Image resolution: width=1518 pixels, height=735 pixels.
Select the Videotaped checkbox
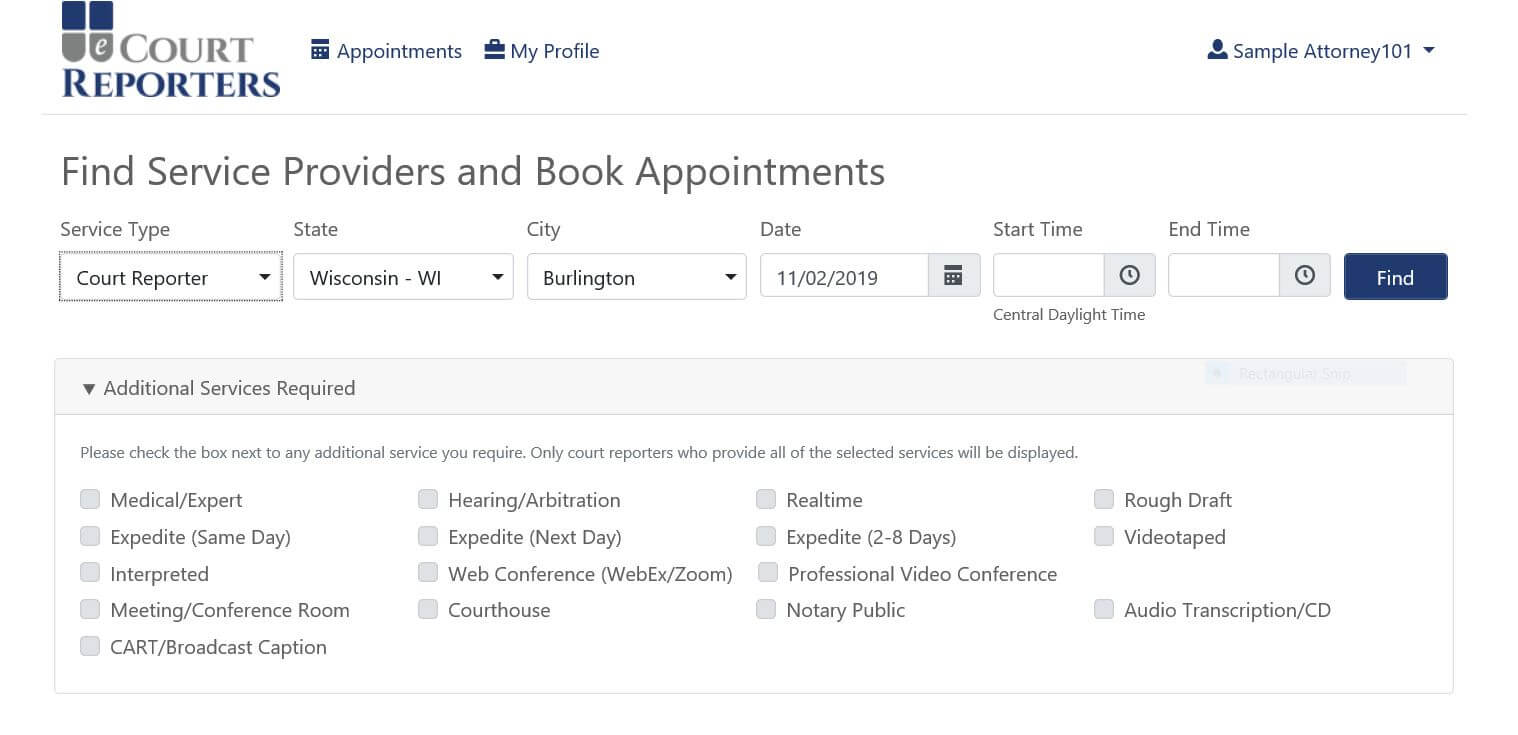(x=1104, y=536)
